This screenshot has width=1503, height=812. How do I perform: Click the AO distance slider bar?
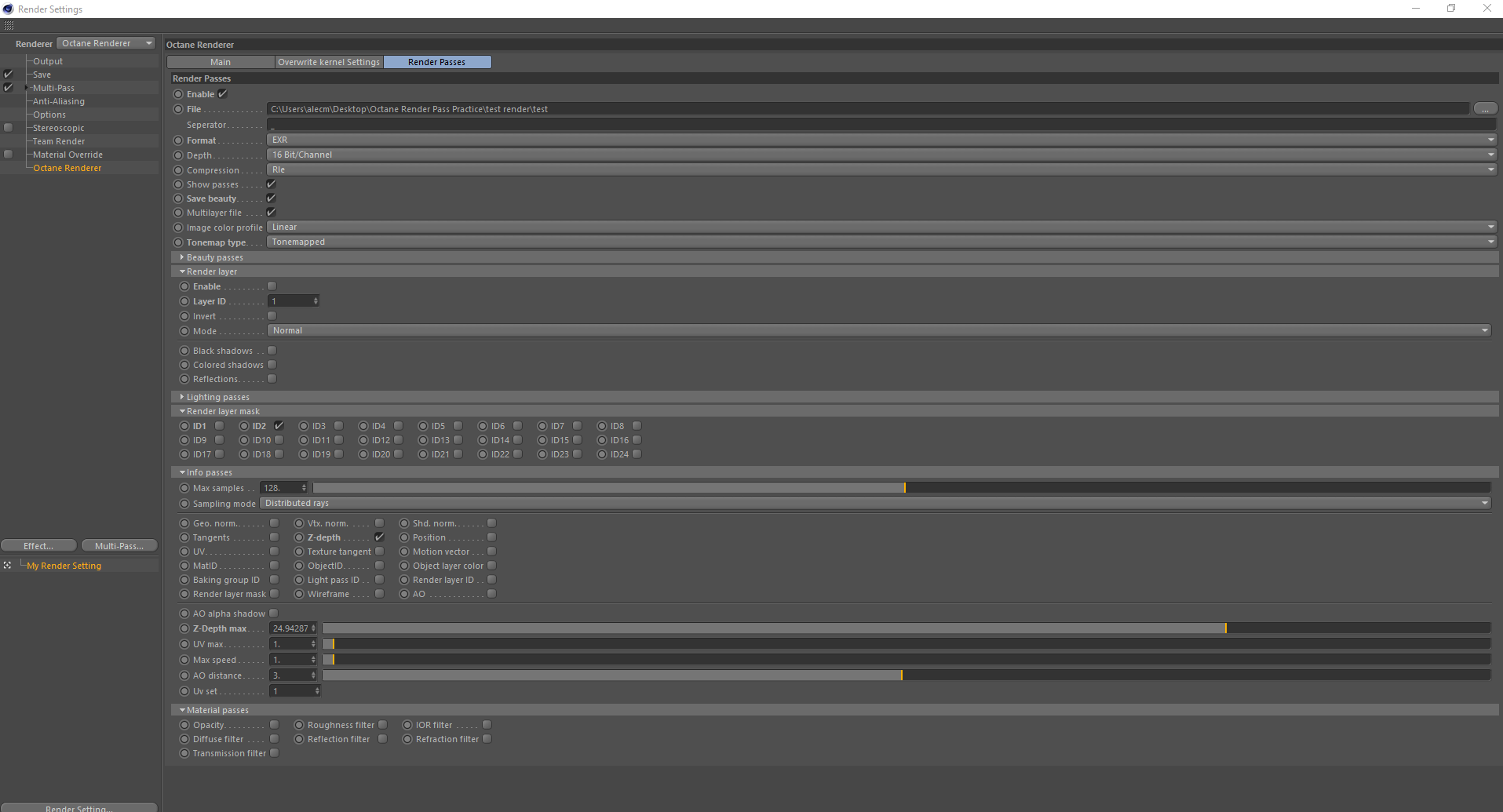pos(906,675)
